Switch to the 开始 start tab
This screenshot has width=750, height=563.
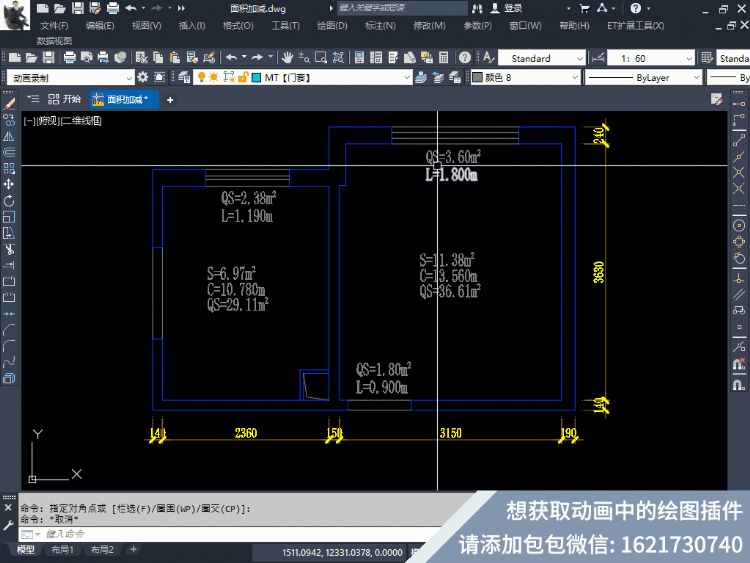click(x=65, y=99)
